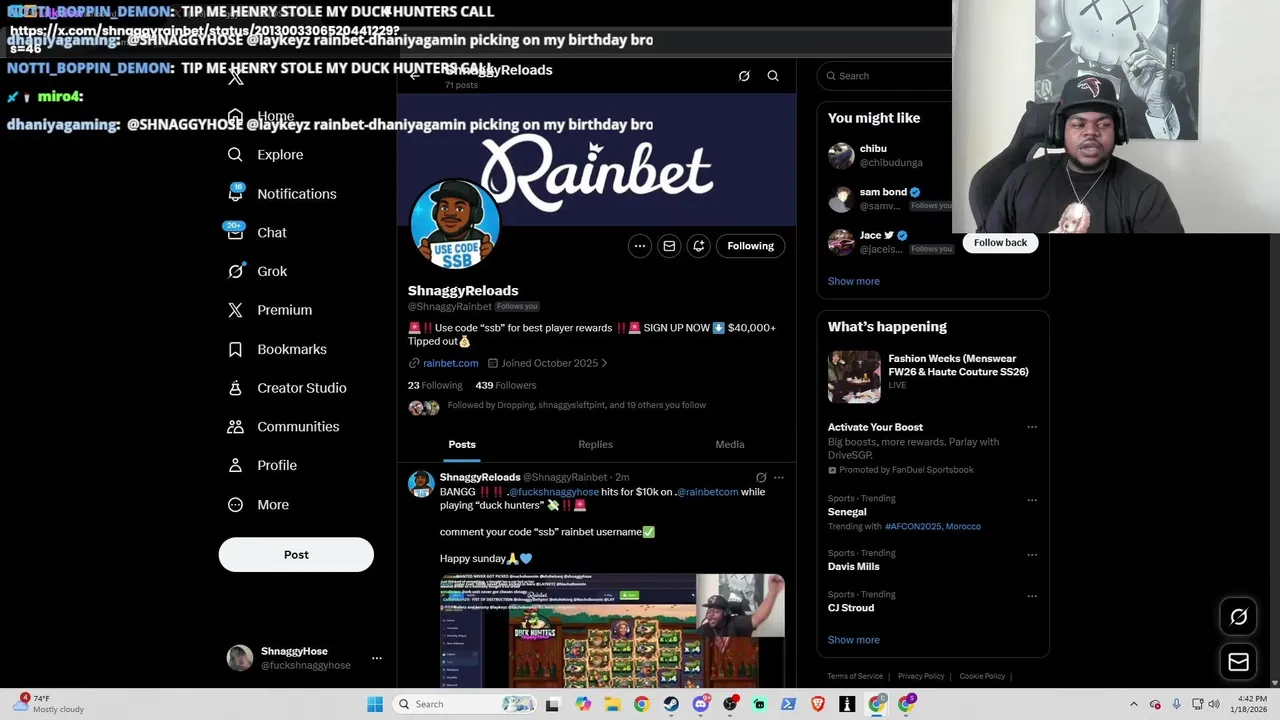Message ShnaggyReloads via envelope icon

(x=669, y=246)
